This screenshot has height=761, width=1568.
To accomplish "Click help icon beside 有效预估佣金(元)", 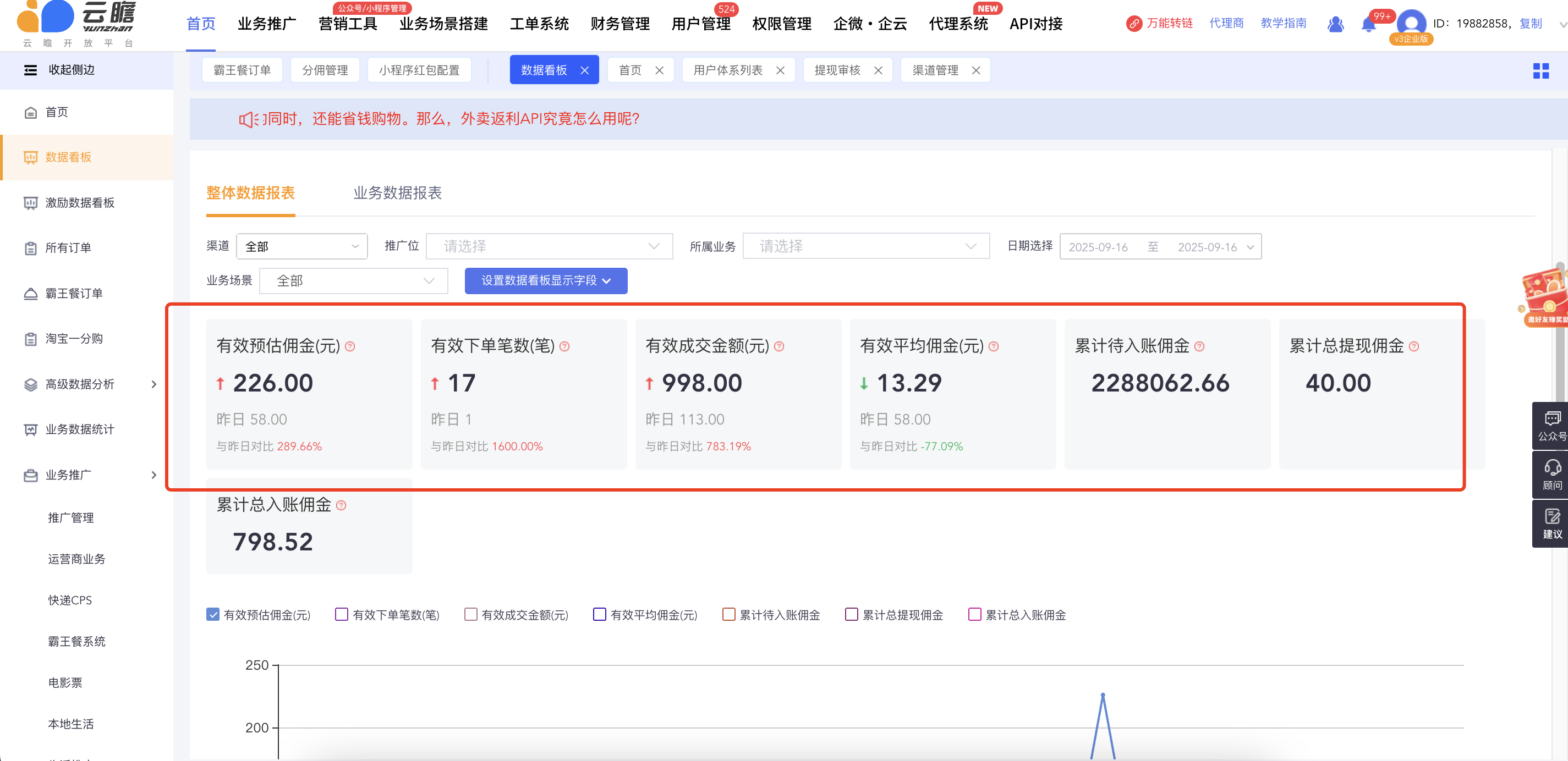I will pyautogui.click(x=350, y=346).
